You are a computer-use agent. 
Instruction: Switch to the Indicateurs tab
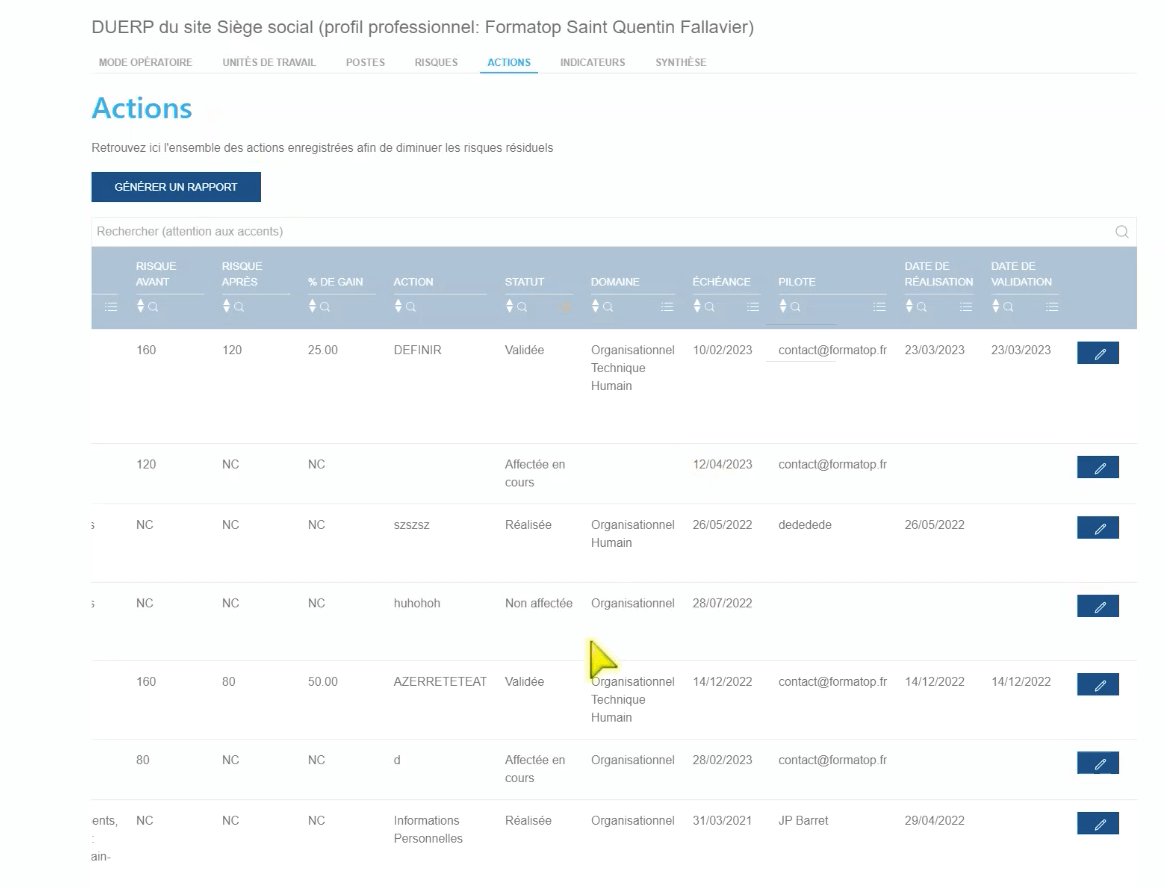click(x=593, y=62)
